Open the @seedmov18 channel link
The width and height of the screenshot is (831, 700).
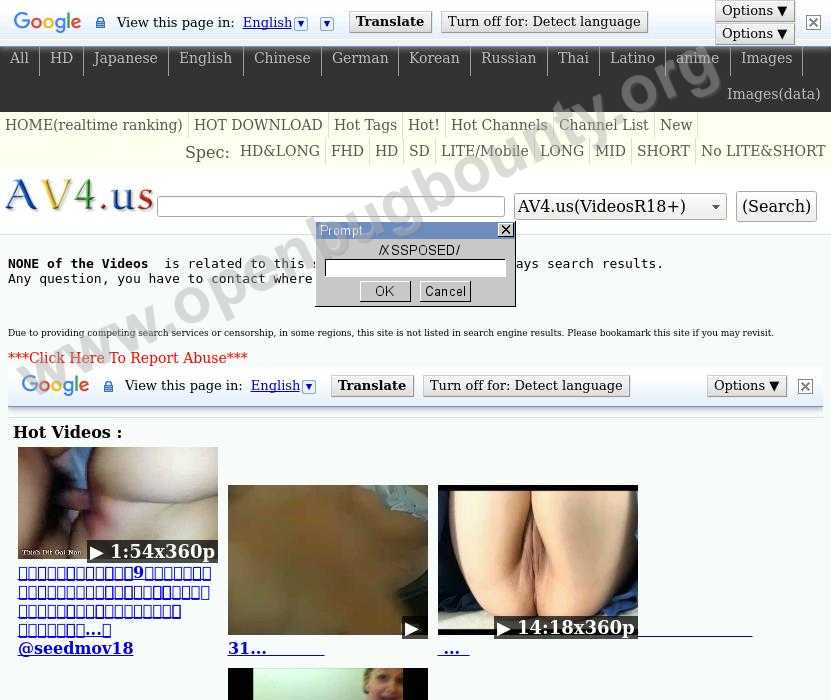[x=75, y=648]
